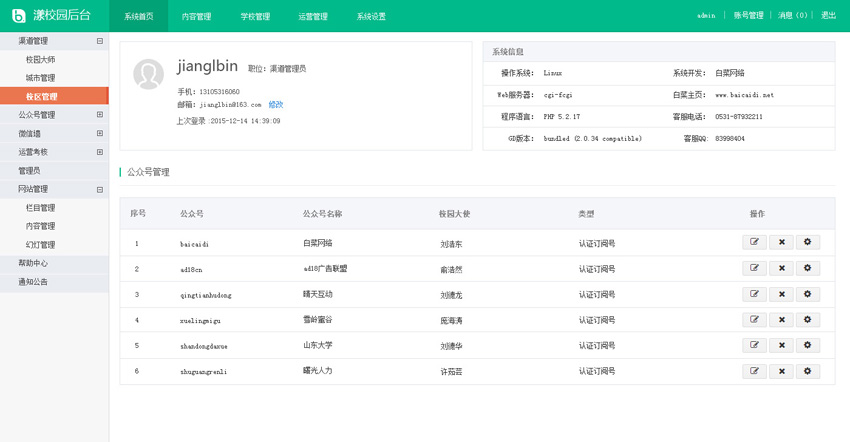Click the green logo icon at top left
Viewport: 850px width, 442px height.
point(18,16)
